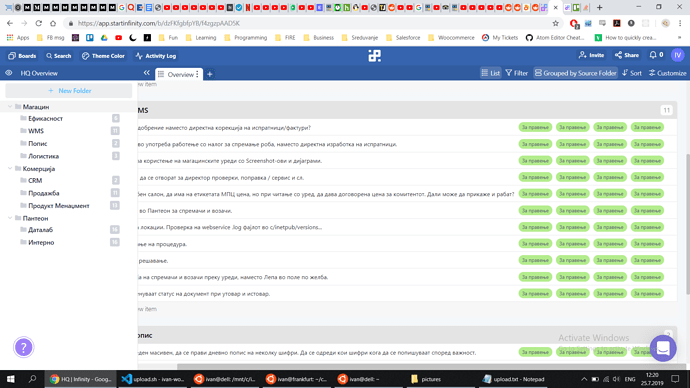The width and height of the screenshot is (690, 388).
Task: Open notifications bell
Action: (x=656, y=55)
